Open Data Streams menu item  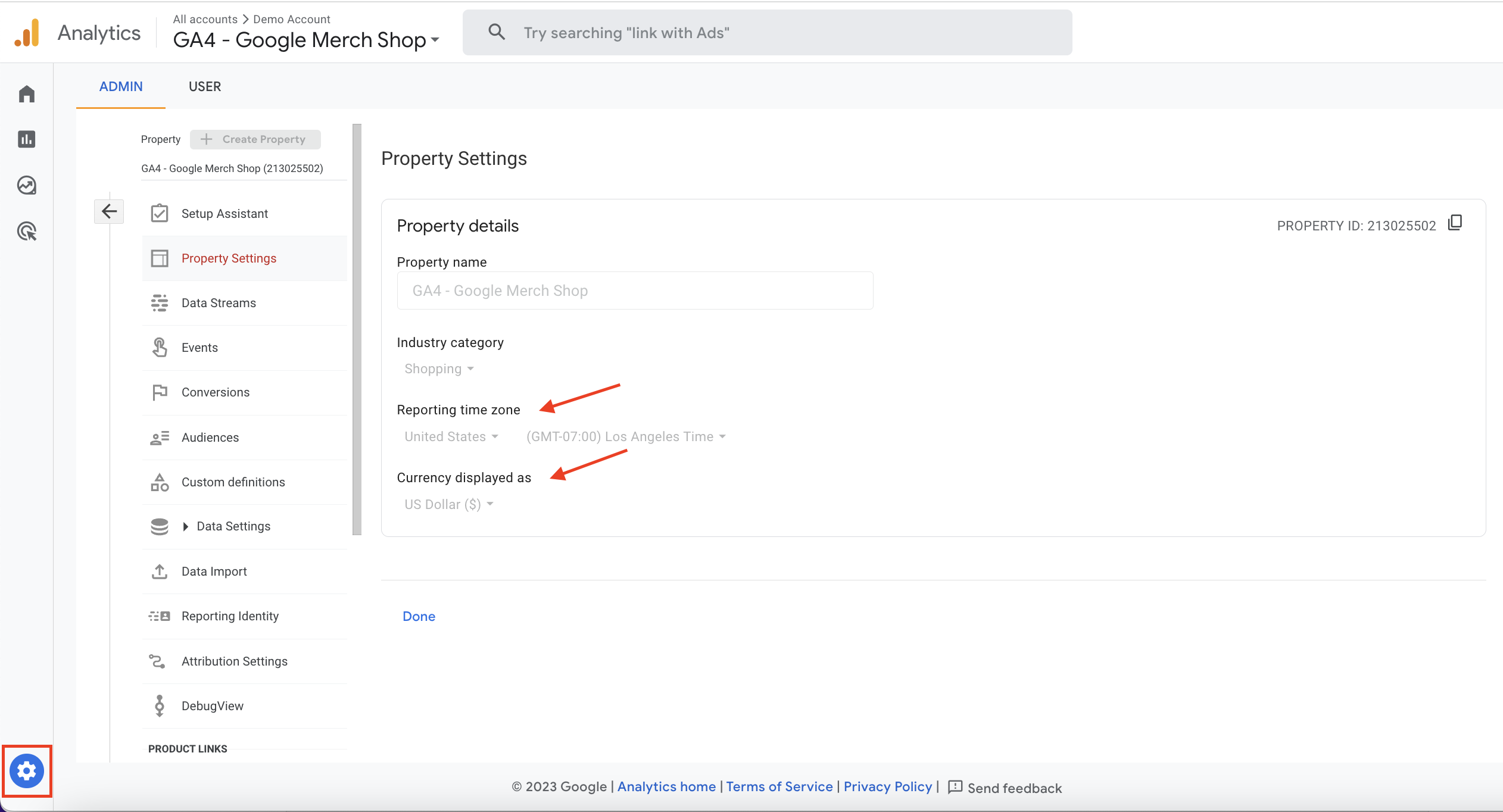tap(245, 303)
